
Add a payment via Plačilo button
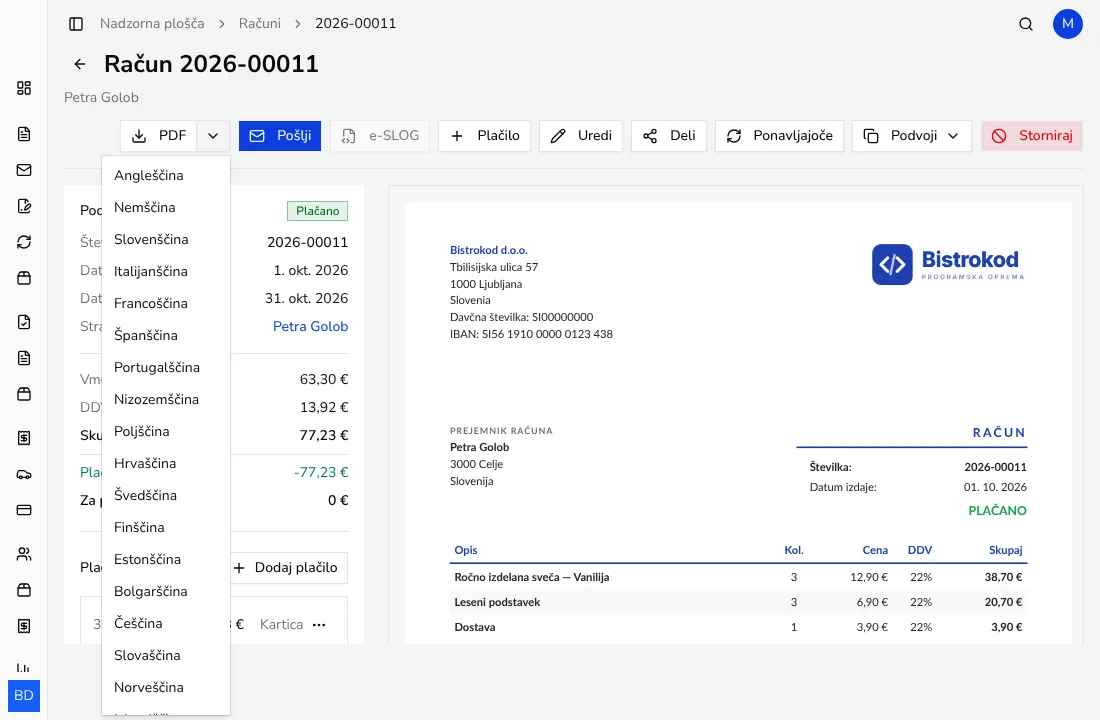click(x=484, y=136)
